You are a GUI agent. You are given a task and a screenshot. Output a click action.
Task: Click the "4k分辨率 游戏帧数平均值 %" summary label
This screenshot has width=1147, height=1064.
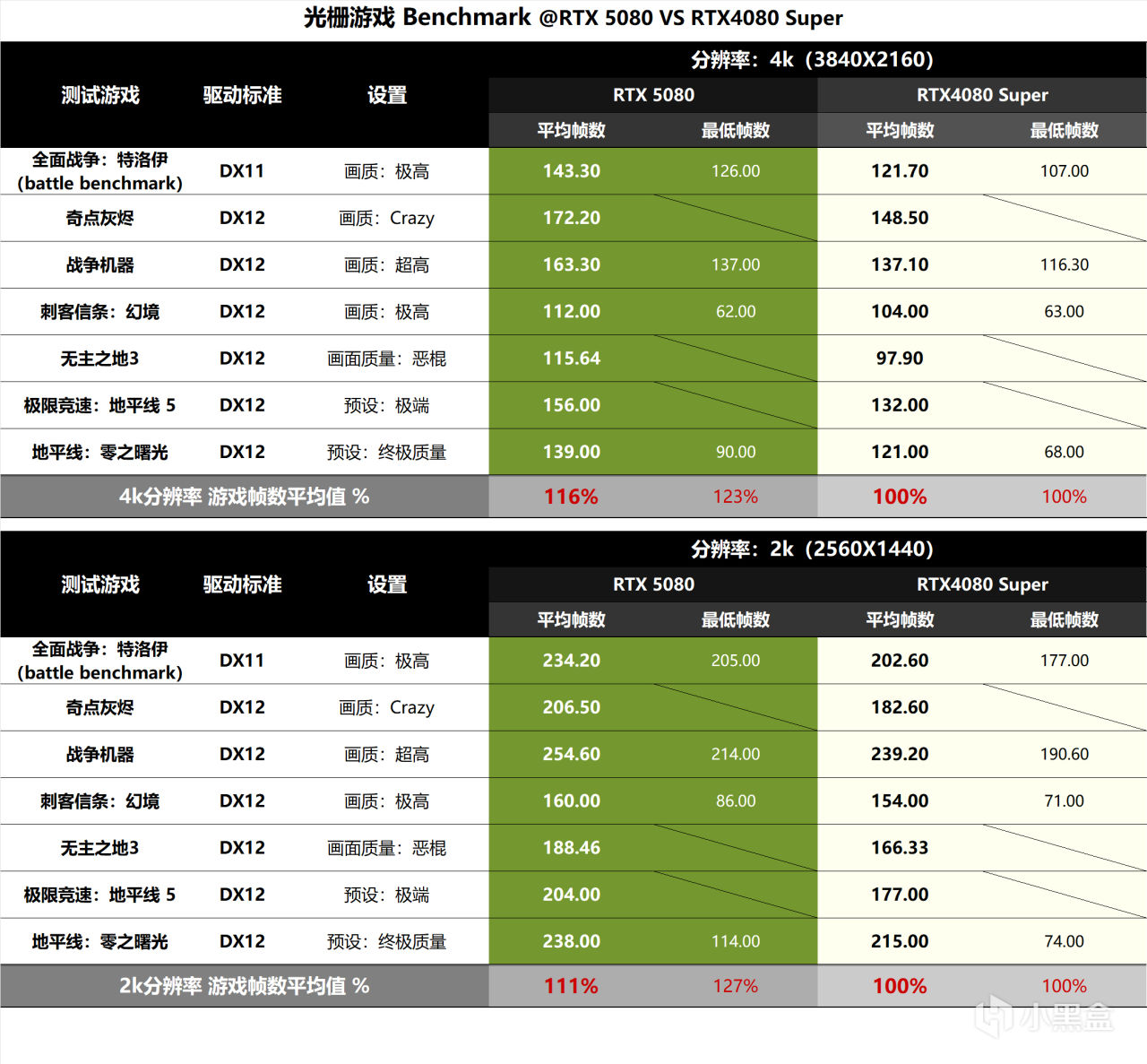244,497
